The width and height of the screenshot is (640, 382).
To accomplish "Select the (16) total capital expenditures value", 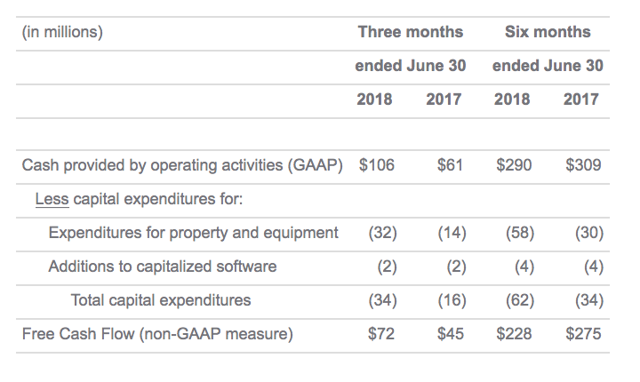I will coord(452,300).
